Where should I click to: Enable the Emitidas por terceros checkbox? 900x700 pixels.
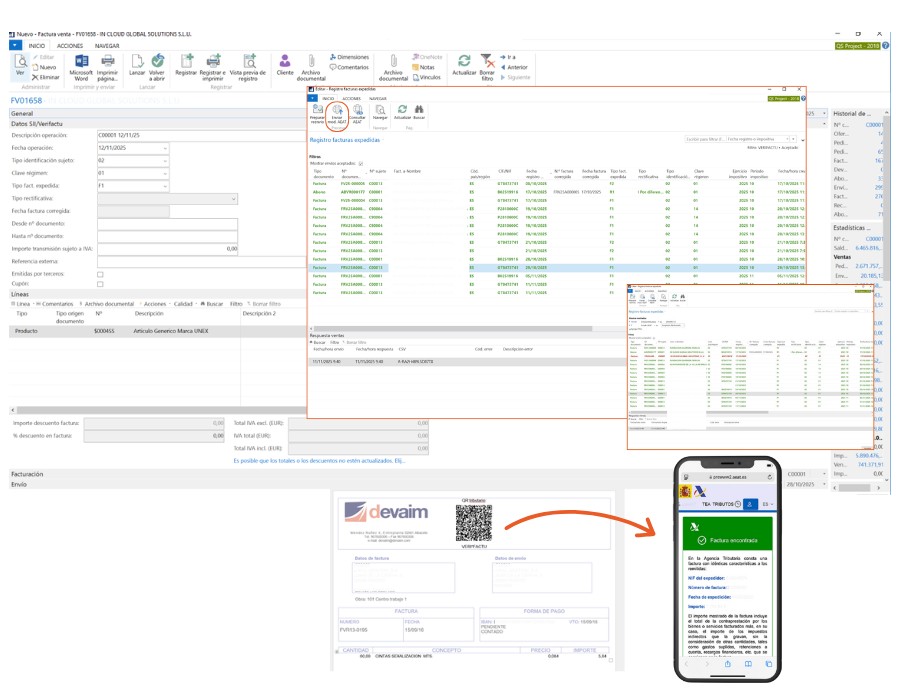(100, 273)
